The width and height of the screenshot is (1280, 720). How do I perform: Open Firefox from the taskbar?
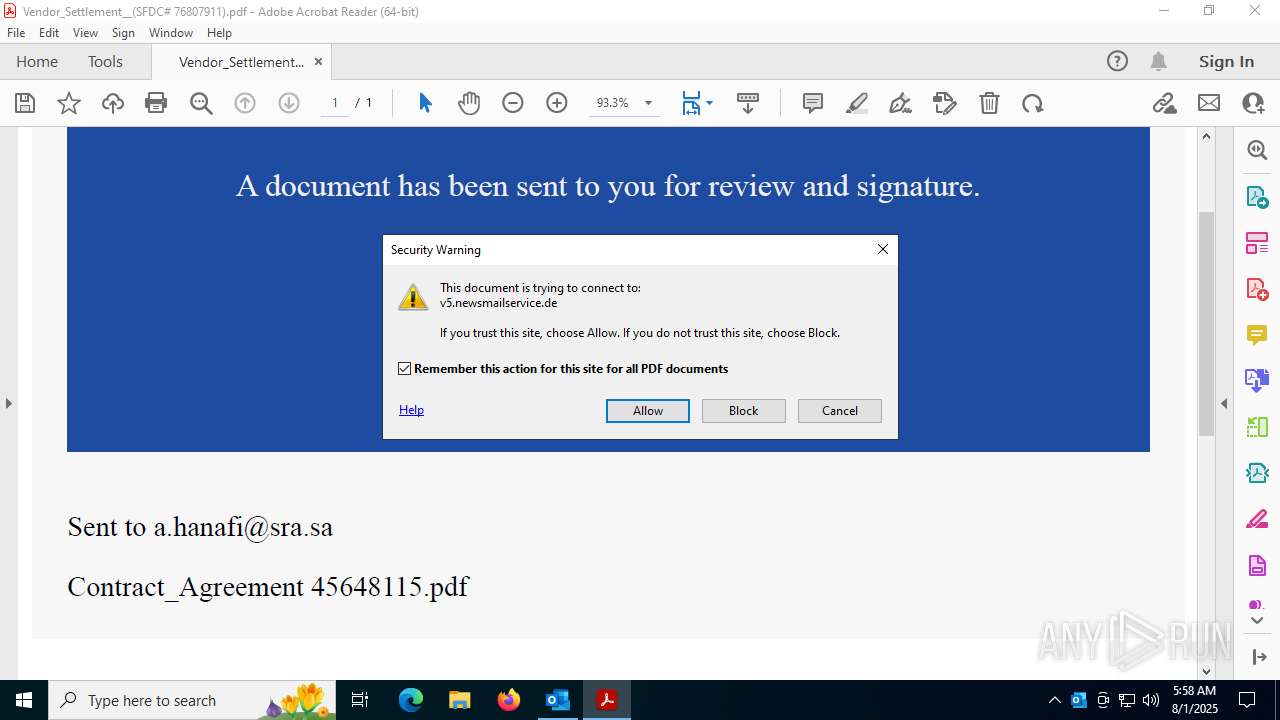point(509,700)
